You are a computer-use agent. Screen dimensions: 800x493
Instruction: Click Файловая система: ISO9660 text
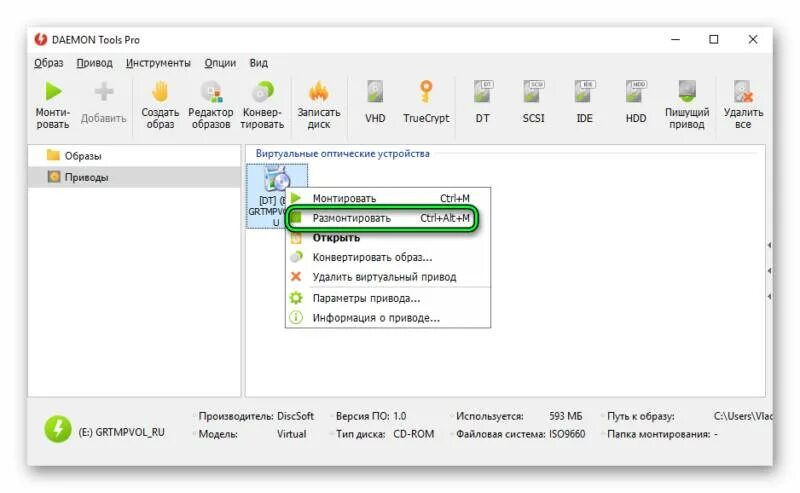coord(520,434)
